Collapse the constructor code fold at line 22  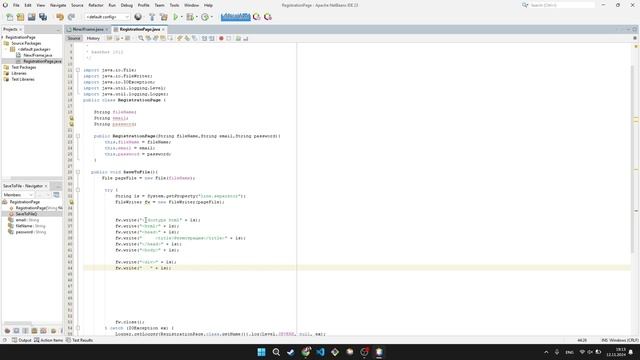click(x=78, y=136)
